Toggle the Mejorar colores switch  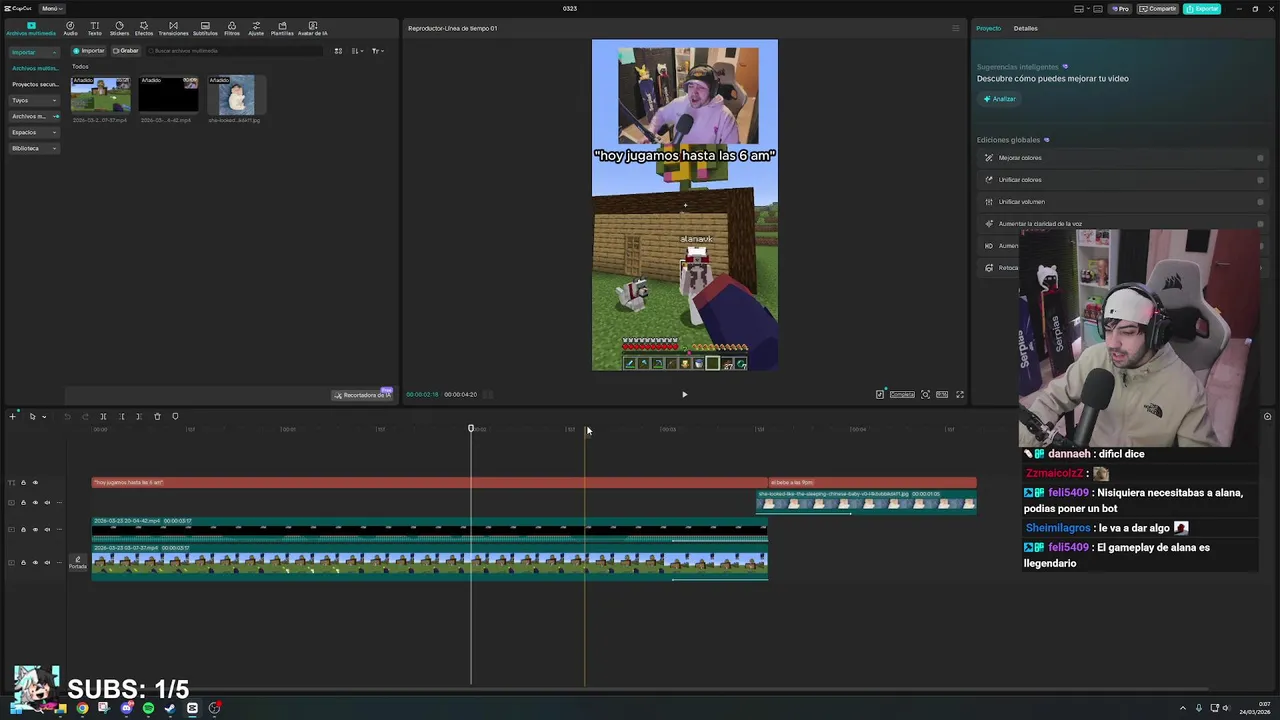(1260, 158)
